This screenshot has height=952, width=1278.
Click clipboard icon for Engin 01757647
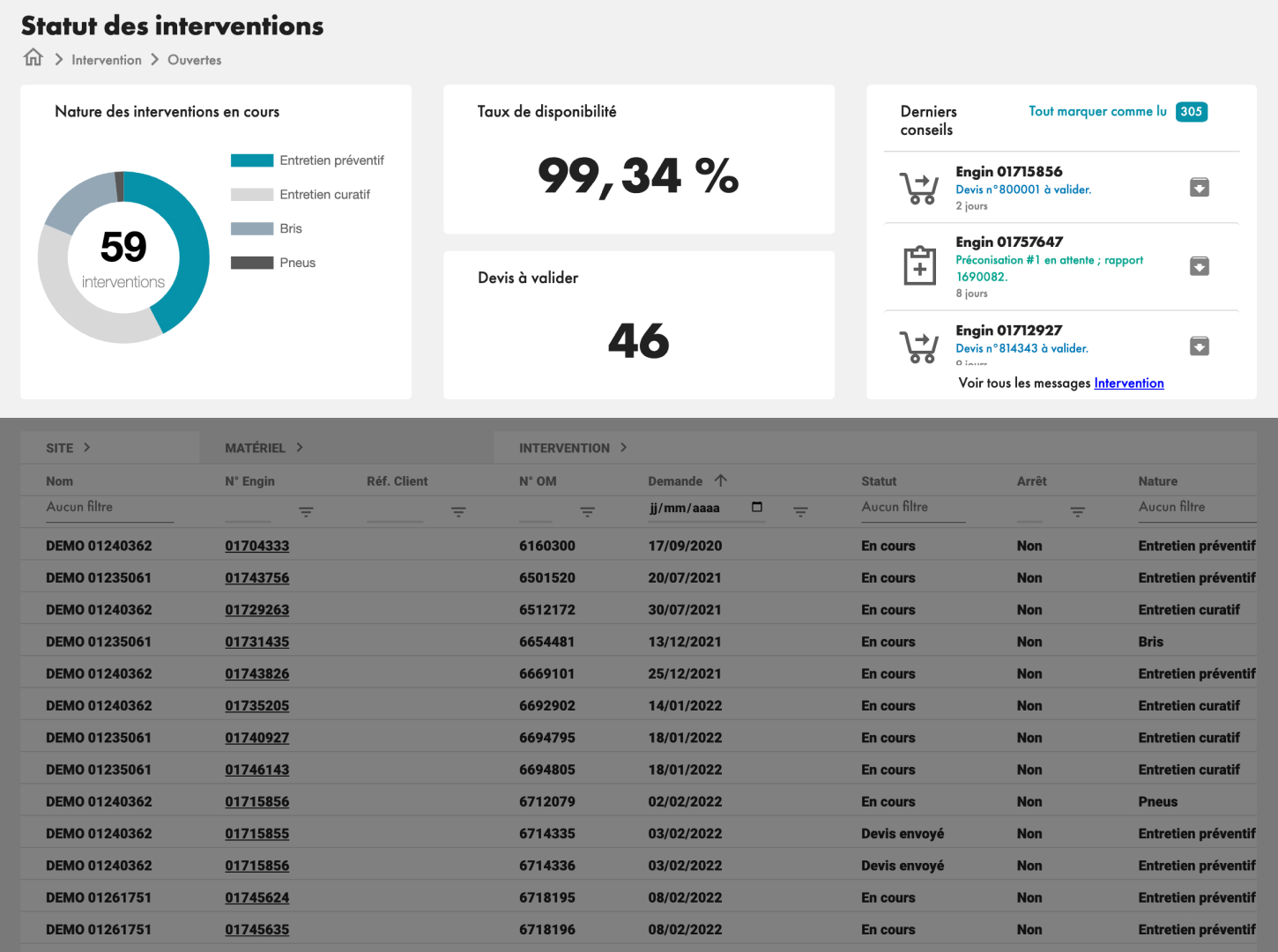pyautogui.click(x=919, y=264)
